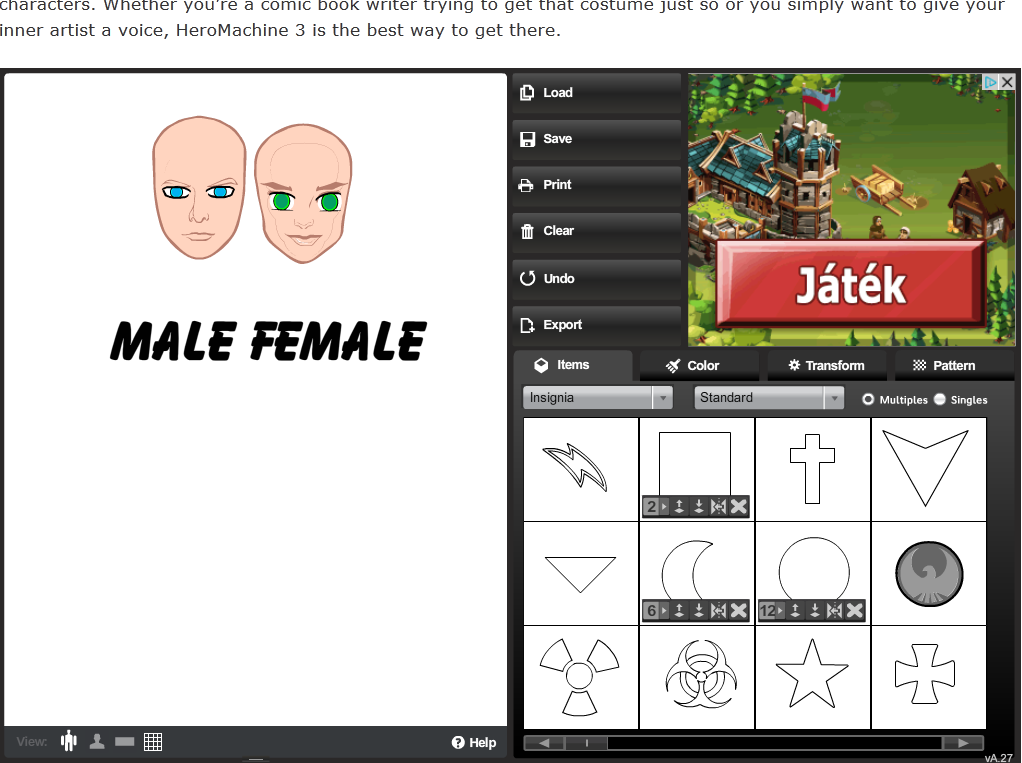This screenshot has height=763, width=1022.
Task: Toggle the grid view icon
Action: coord(153,741)
